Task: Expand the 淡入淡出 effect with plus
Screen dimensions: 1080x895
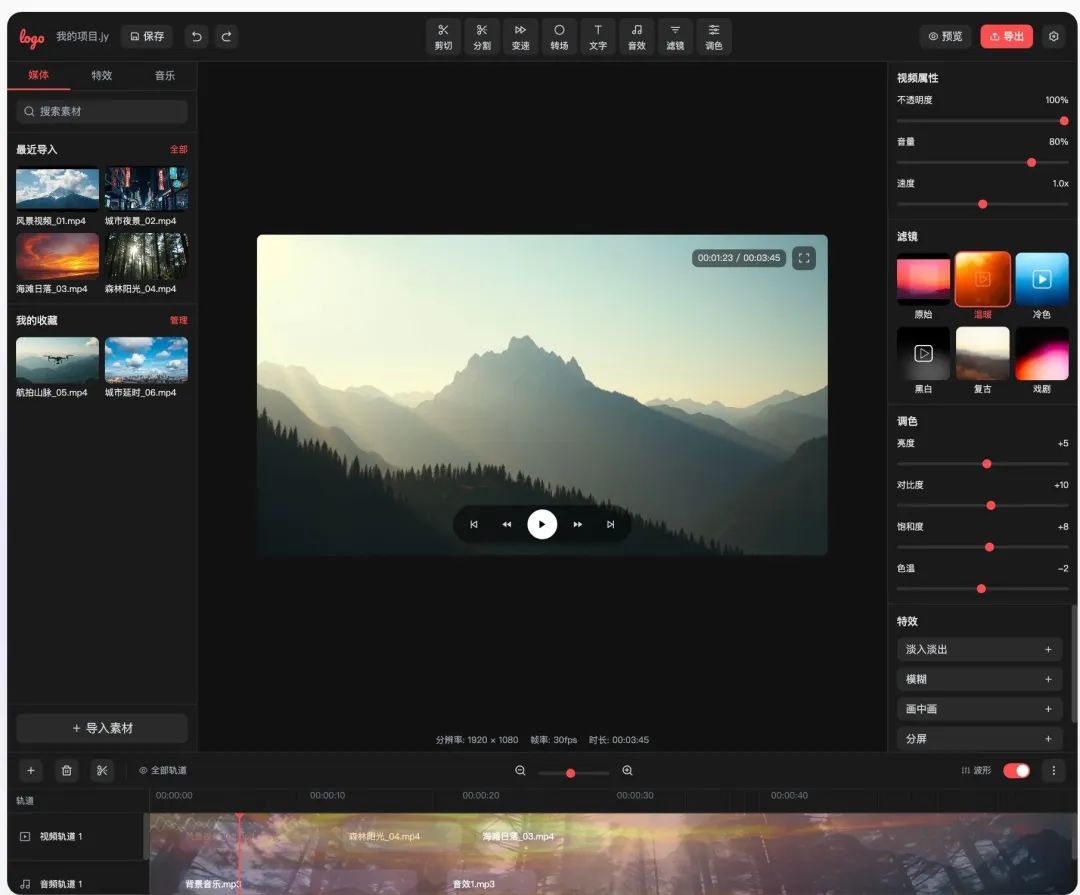Action: pos(1048,650)
